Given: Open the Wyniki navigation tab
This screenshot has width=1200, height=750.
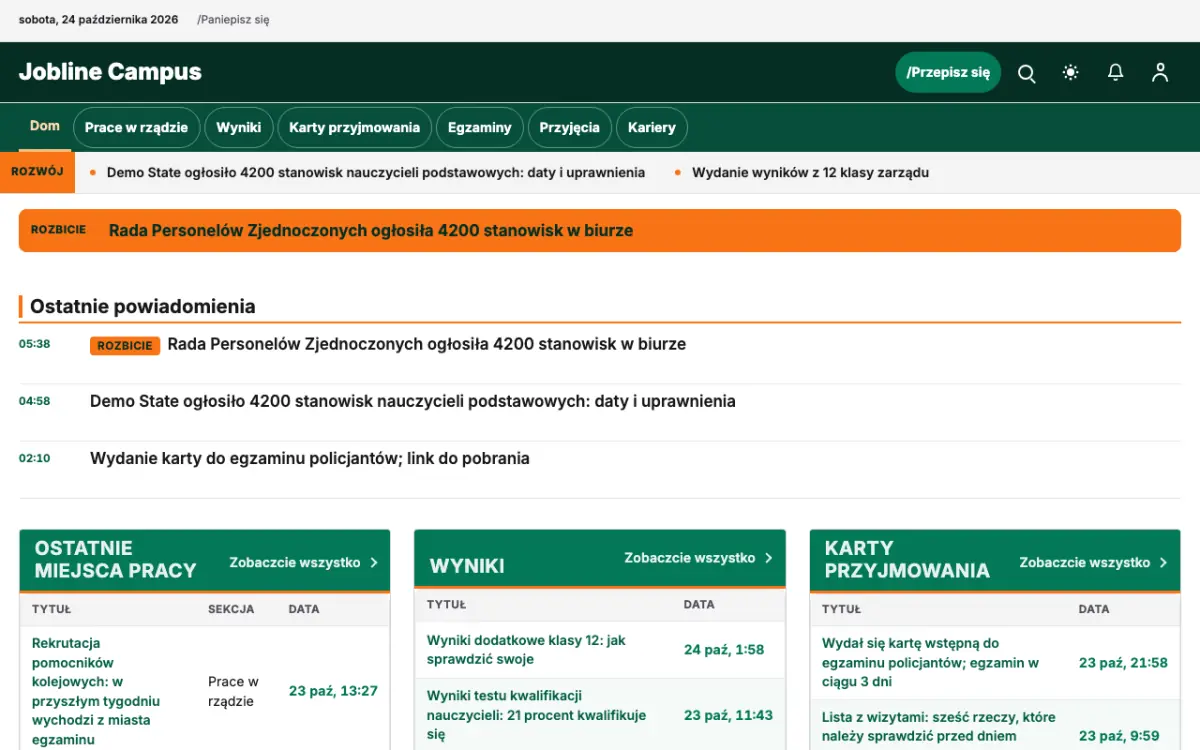Looking at the screenshot, I should (239, 128).
